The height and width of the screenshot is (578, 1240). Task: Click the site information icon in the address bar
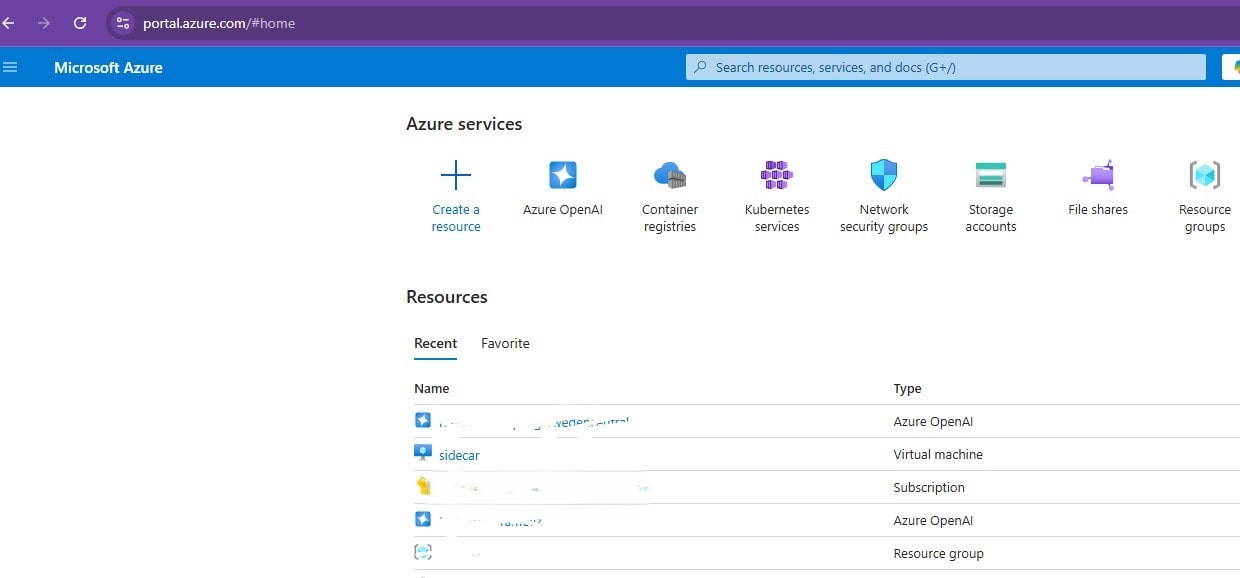tap(123, 23)
